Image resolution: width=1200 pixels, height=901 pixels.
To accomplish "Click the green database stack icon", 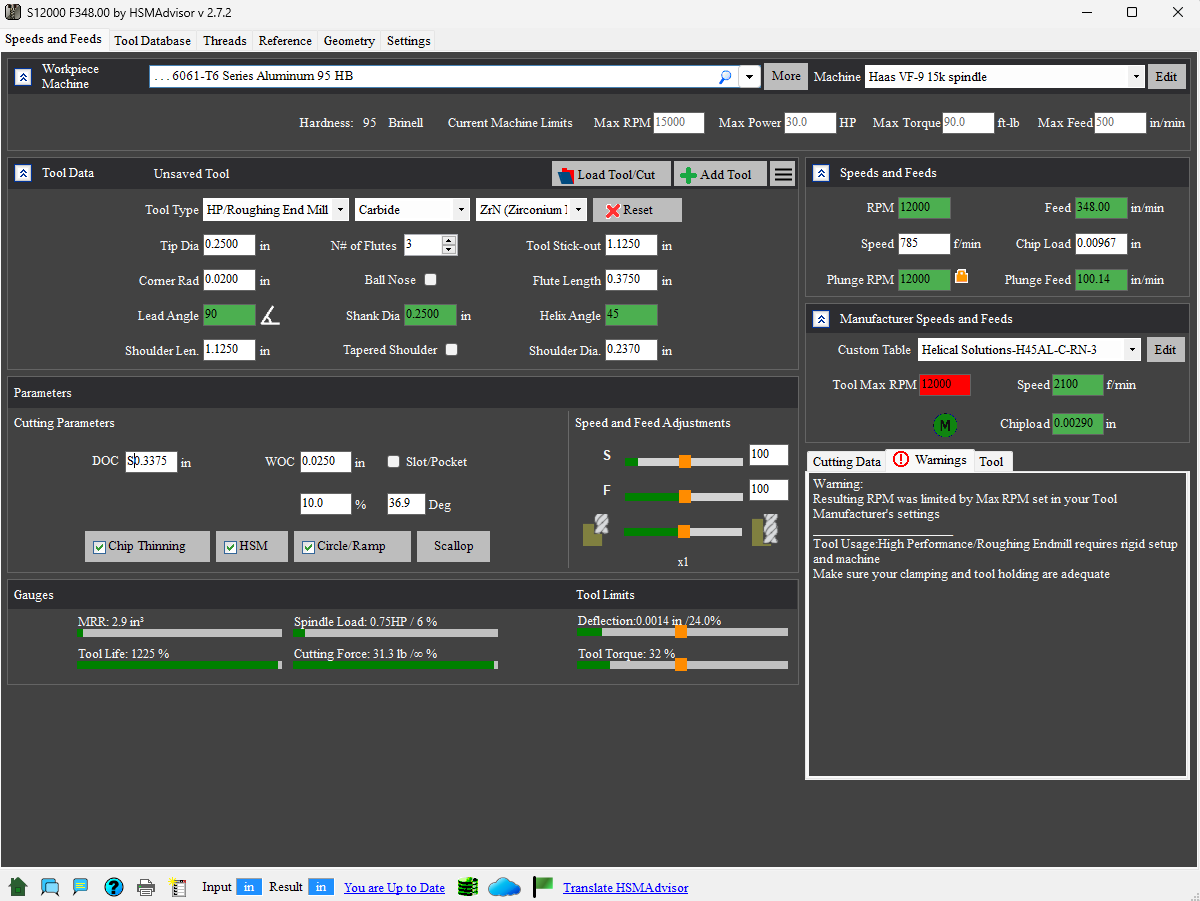I will (468, 887).
